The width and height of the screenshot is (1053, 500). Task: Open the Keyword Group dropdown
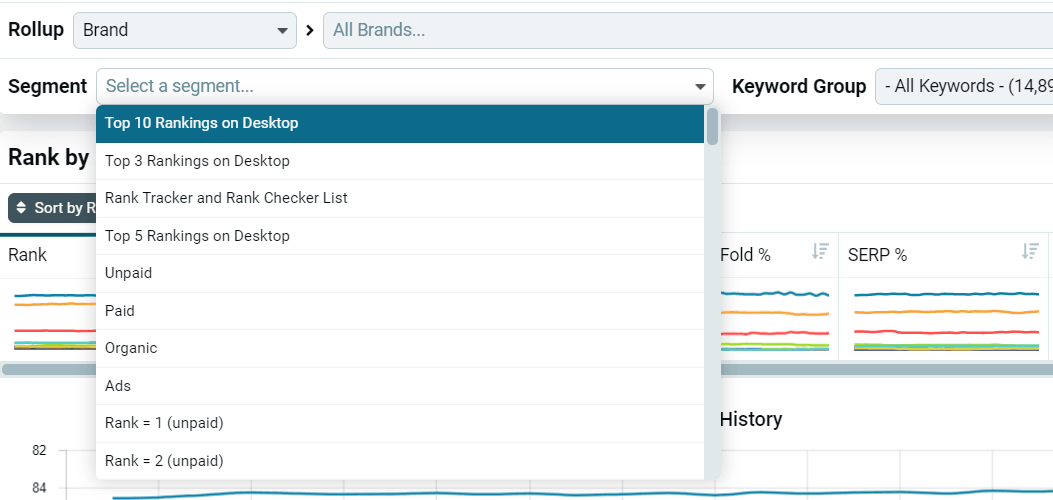pyautogui.click(x=964, y=87)
